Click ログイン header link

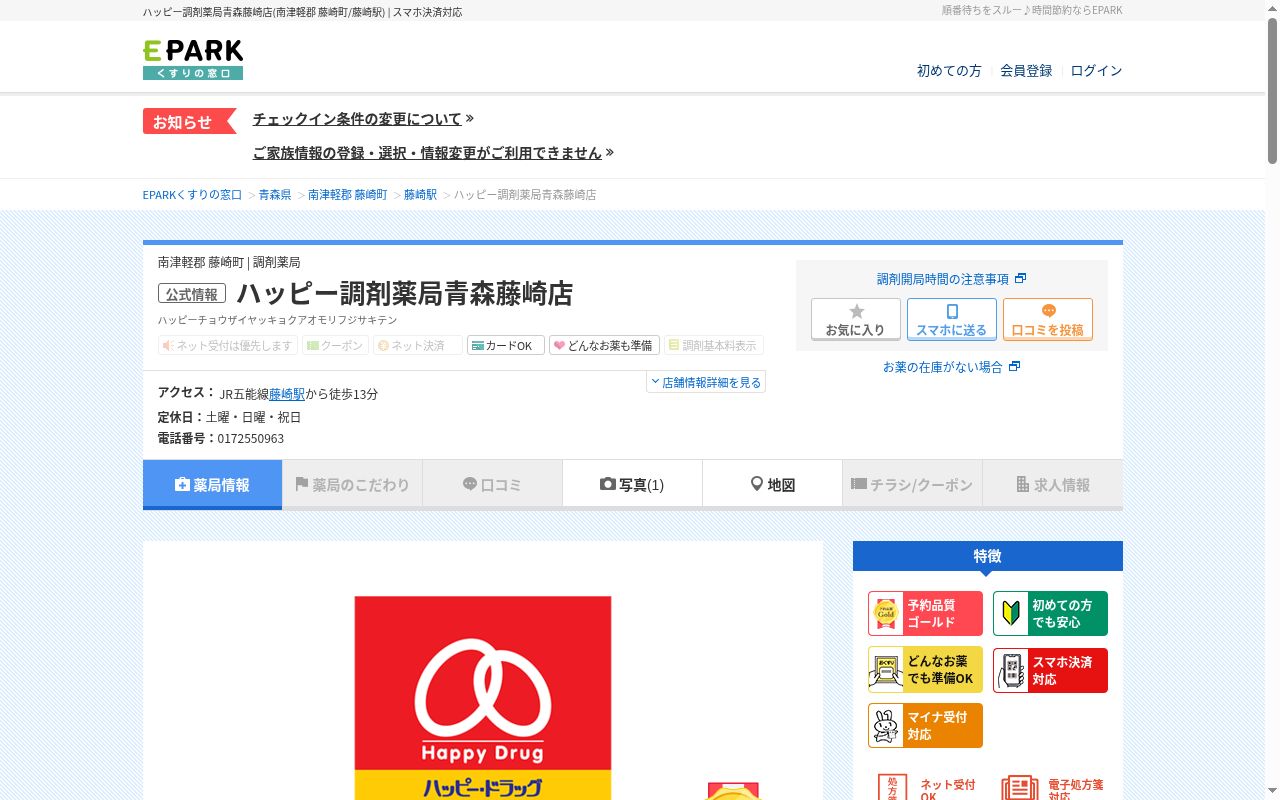pyautogui.click(x=1096, y=71)
